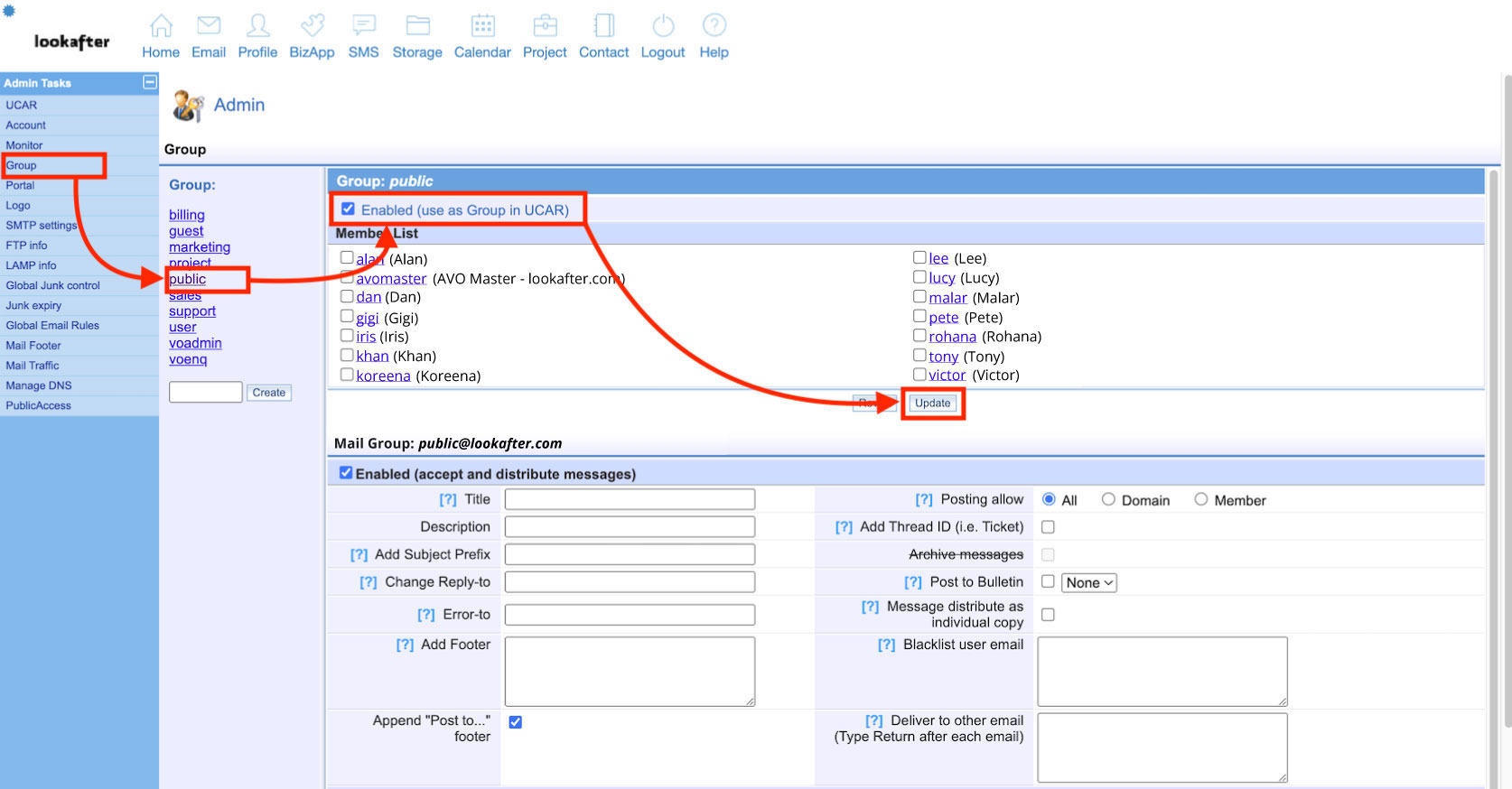The height and width of the screenshot is (789, 1512).
Task: Collapse the Admin Tasks panel
Action: pyautogui.click(x=150, y=82)
